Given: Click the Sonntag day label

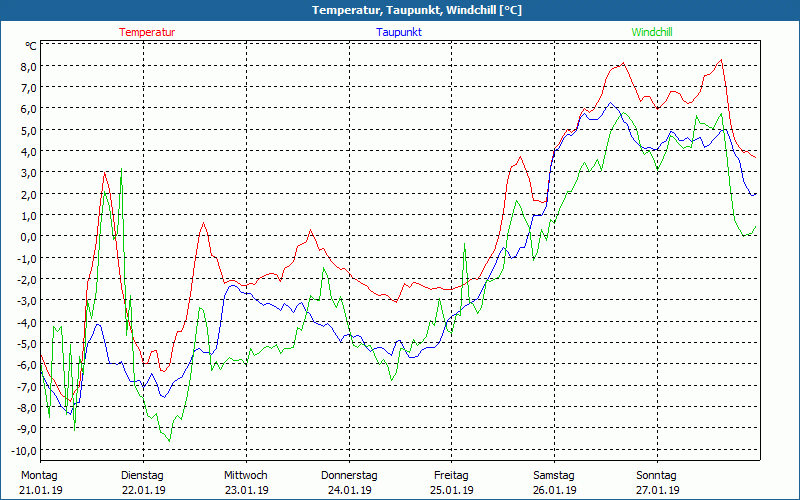Looking at the screenshot, I should [656, 476].
